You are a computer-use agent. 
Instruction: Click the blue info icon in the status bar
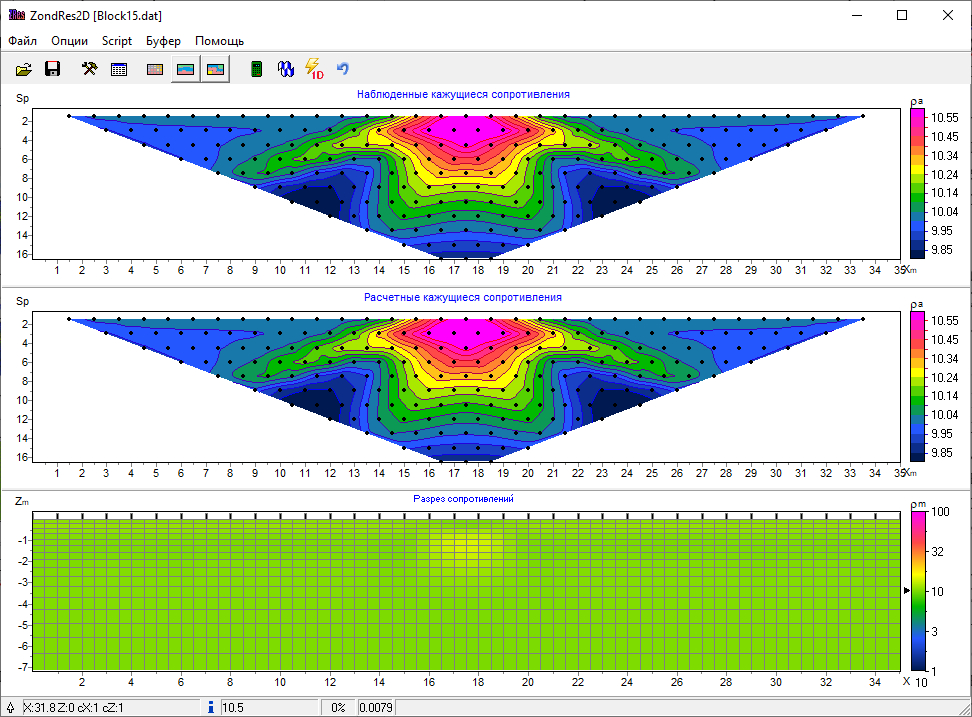pos(211,707)
